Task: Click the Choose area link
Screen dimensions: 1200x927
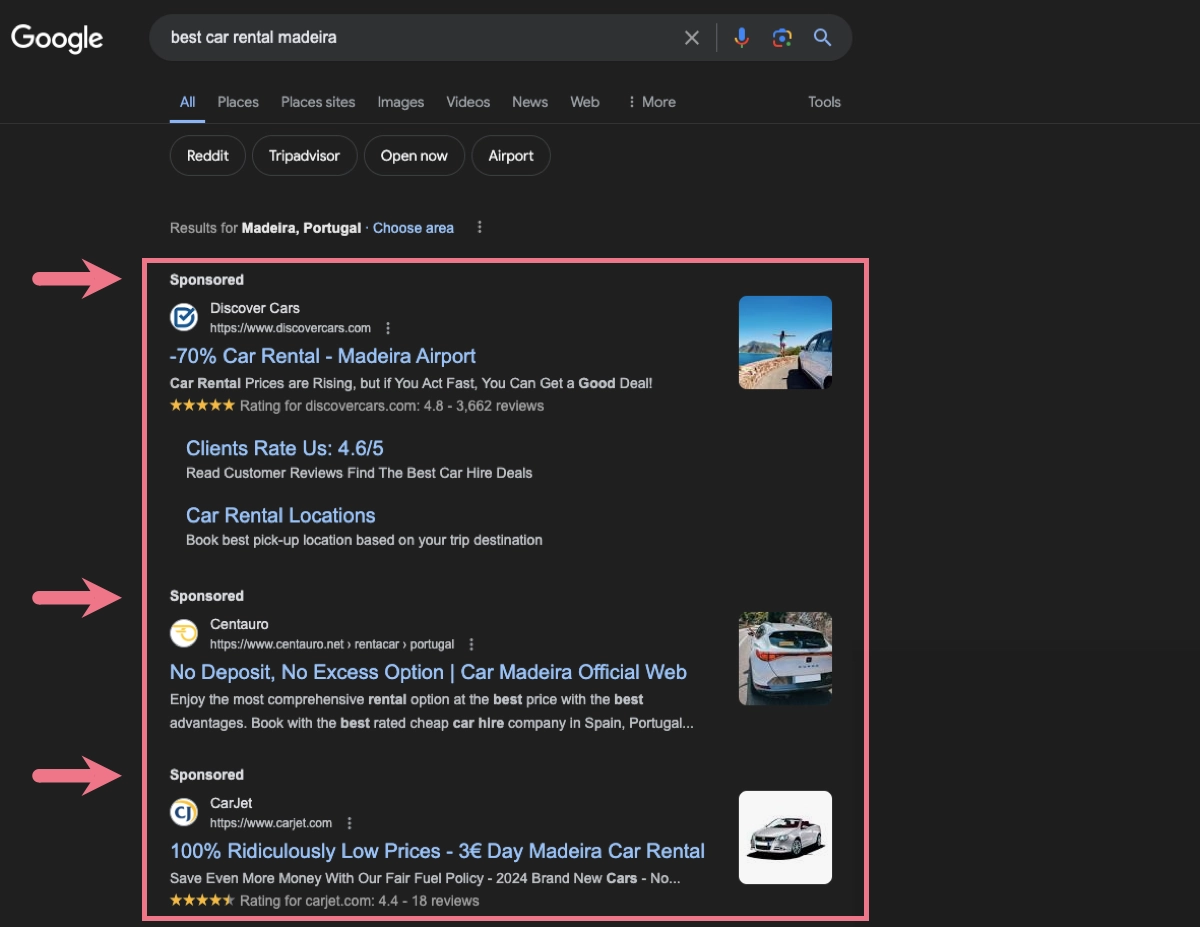Action: pyautogui.click(x=413, y=227)
